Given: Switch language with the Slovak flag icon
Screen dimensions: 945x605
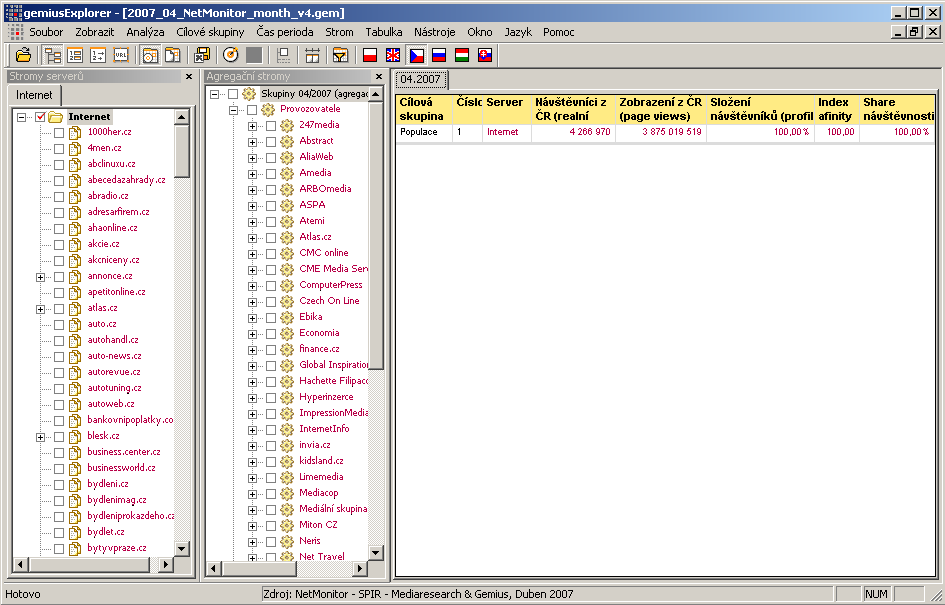Looking at the screenshot, I should 485,55.
